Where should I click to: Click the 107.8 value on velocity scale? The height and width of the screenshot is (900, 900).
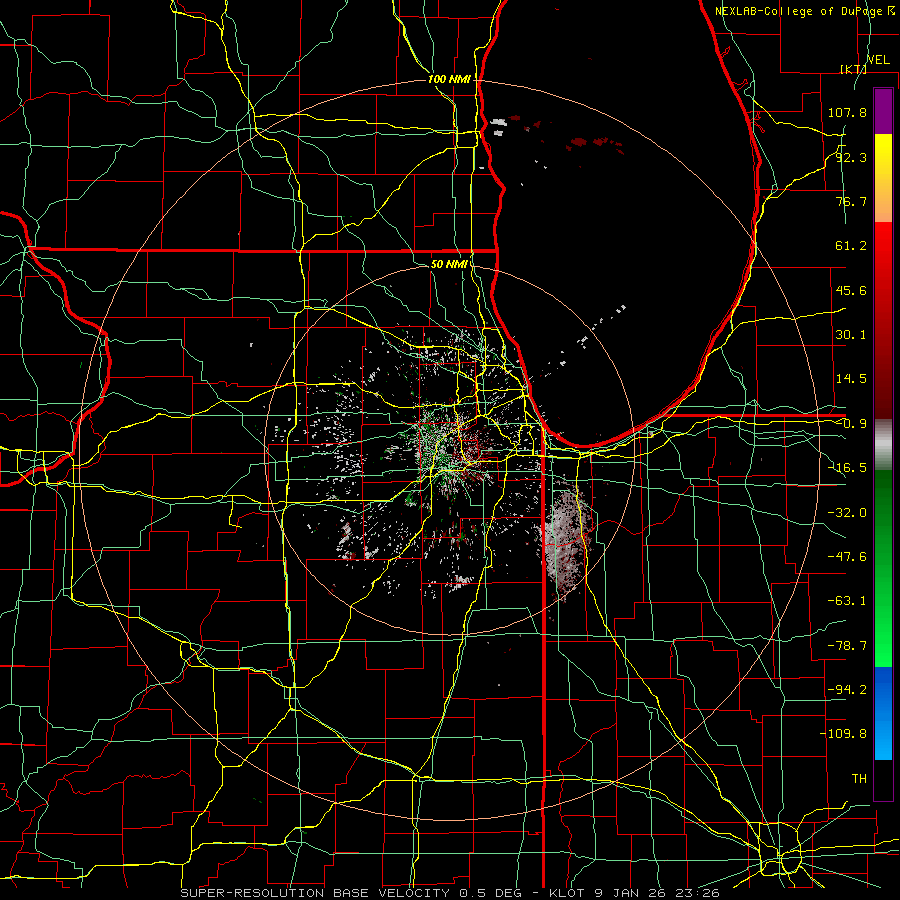tap(847, 112)
